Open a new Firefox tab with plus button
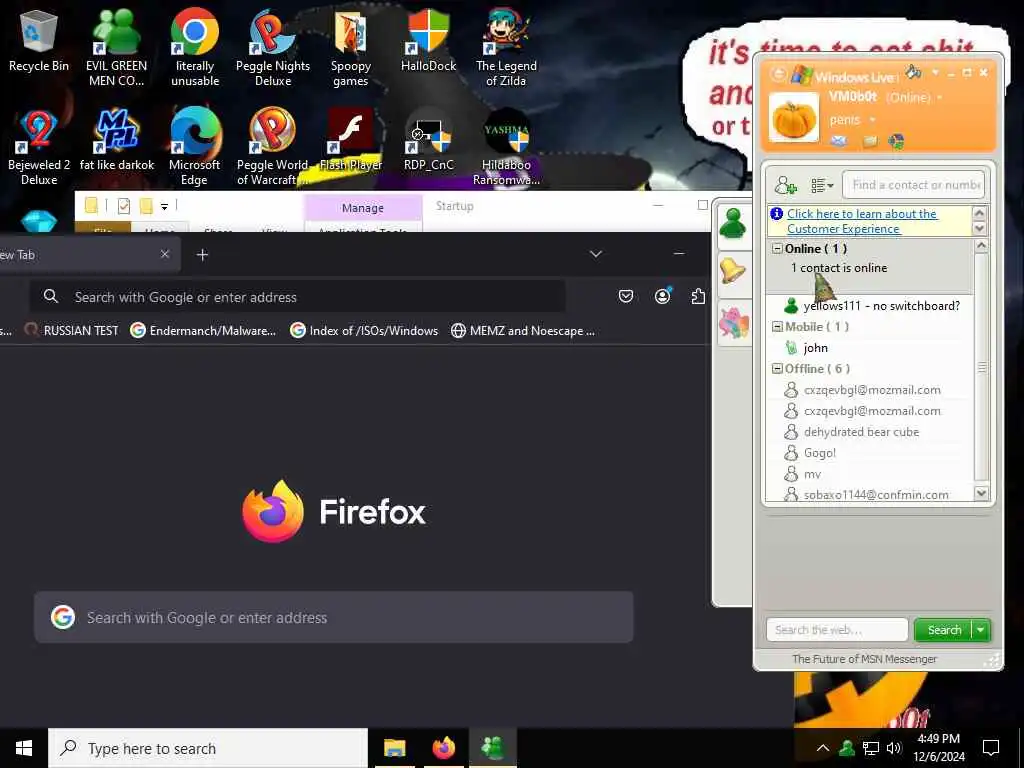 [x=202, y=255]
